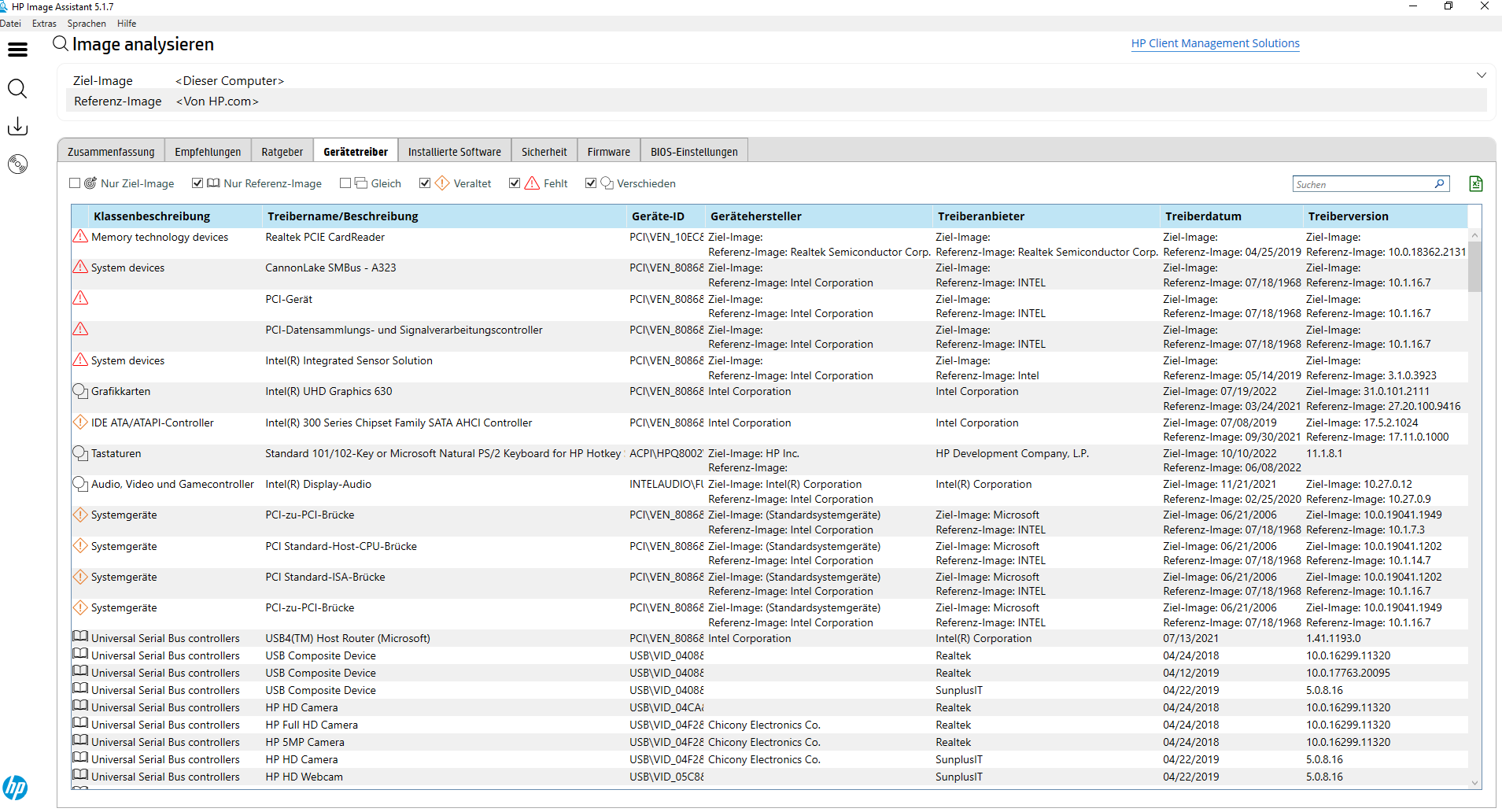Click status icon for Audio, Video und Gamecontroller

tap(80, 484)
